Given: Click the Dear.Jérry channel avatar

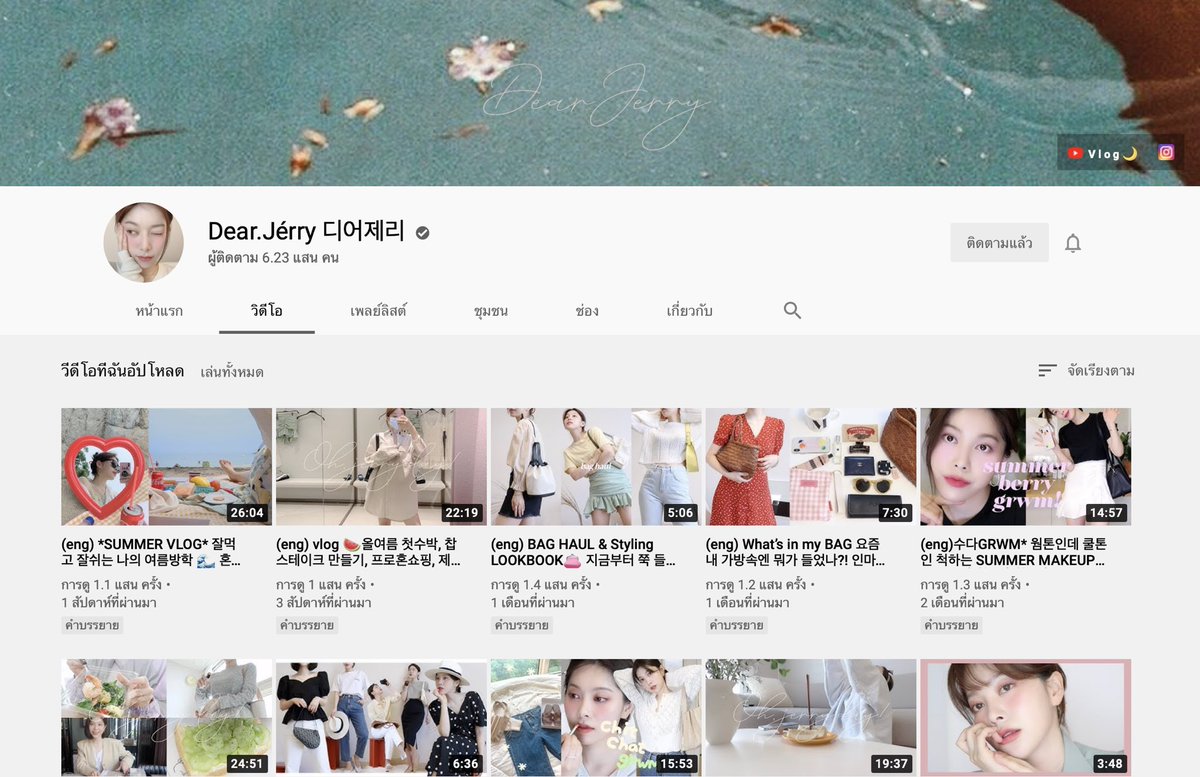Looking at the screenshot, I should point(144,243).
